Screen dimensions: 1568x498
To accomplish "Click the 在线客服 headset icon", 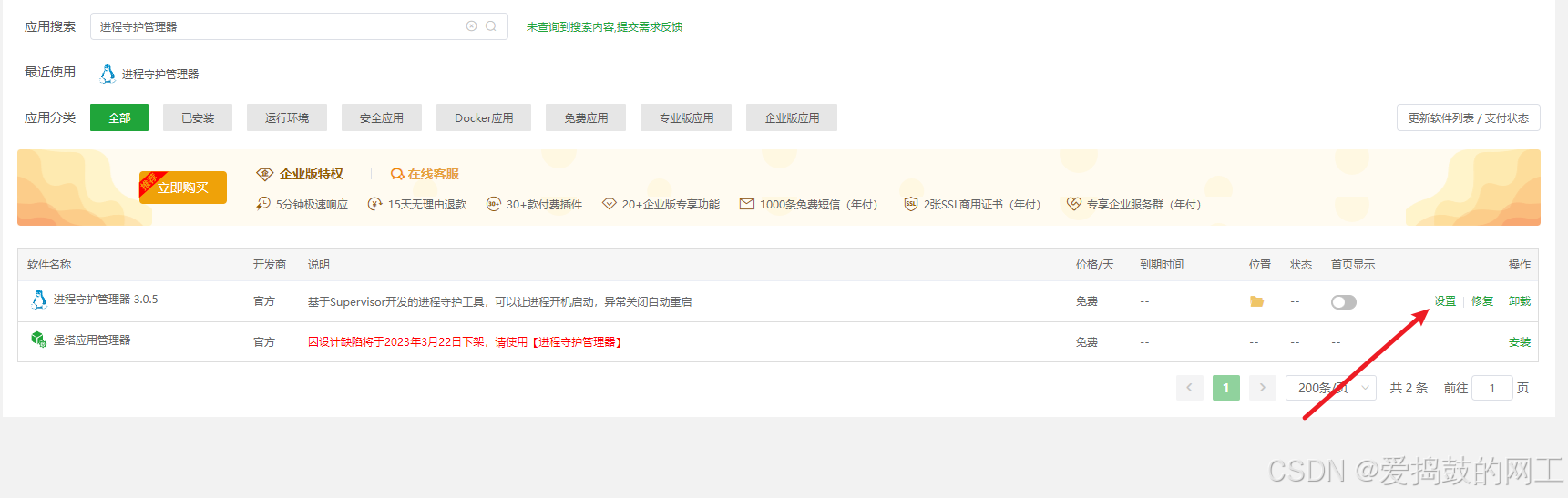I will [397, 174].
